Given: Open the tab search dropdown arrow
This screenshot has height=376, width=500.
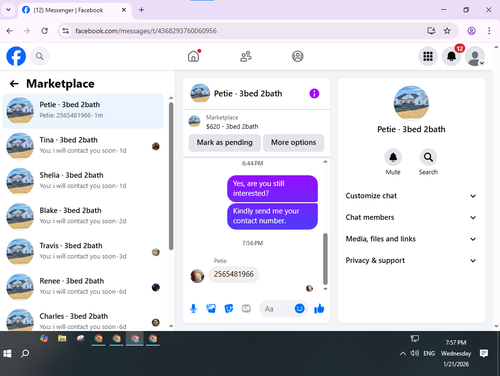Looking at the screenshot, I should [x=8, y=10].
